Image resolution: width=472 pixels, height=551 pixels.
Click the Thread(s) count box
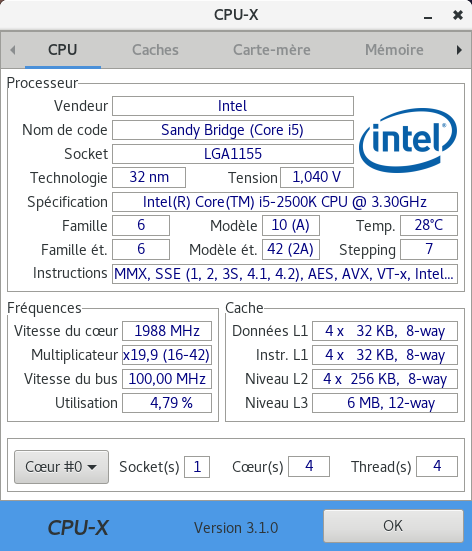(437, 466)
